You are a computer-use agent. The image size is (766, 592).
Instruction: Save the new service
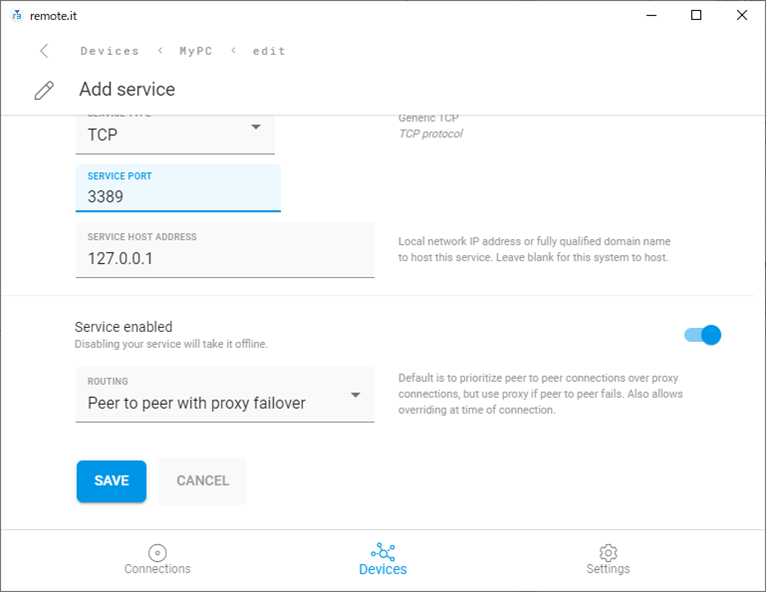click(111, 481)
